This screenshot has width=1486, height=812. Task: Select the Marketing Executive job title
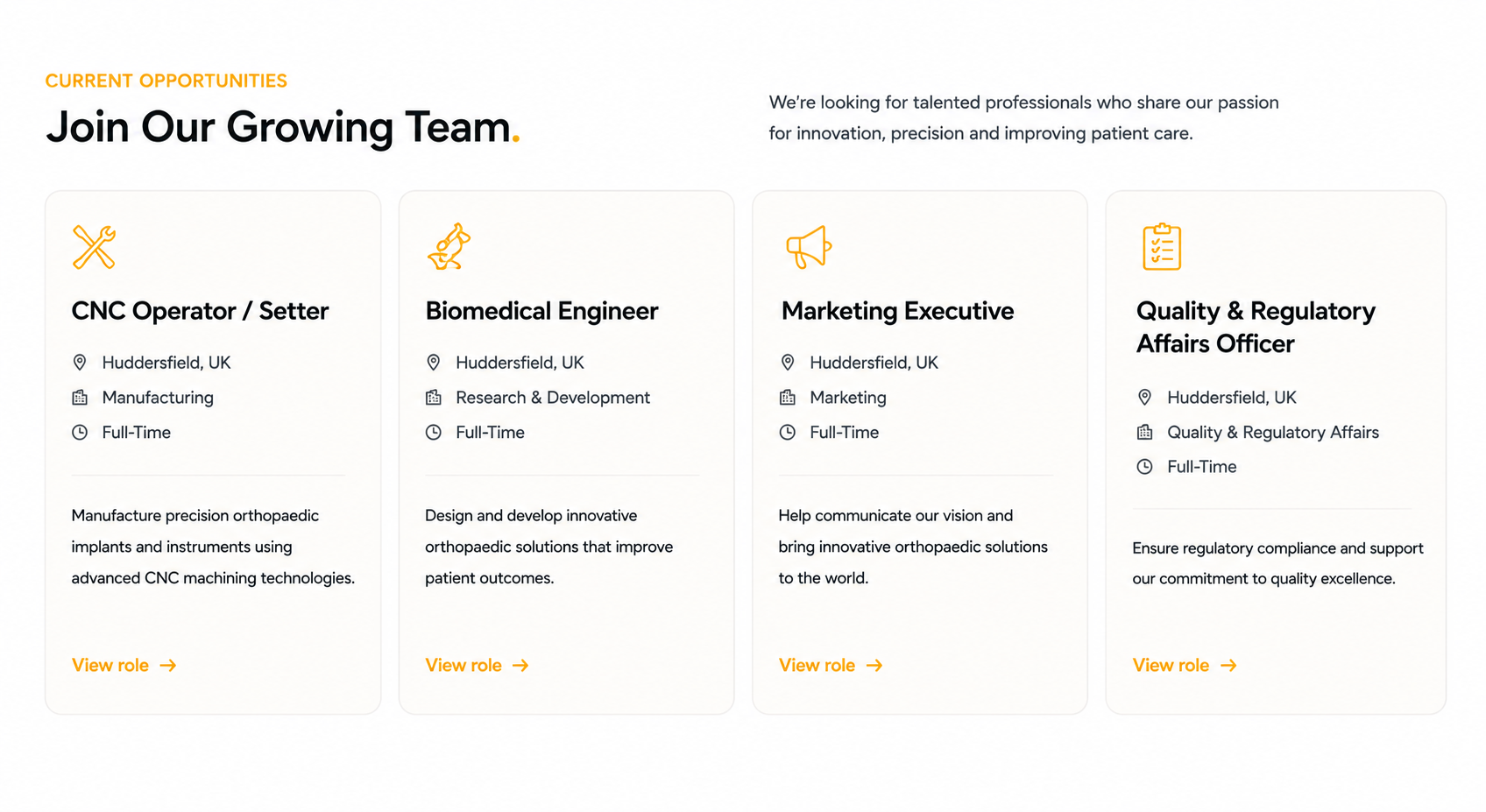click(897, 311)
